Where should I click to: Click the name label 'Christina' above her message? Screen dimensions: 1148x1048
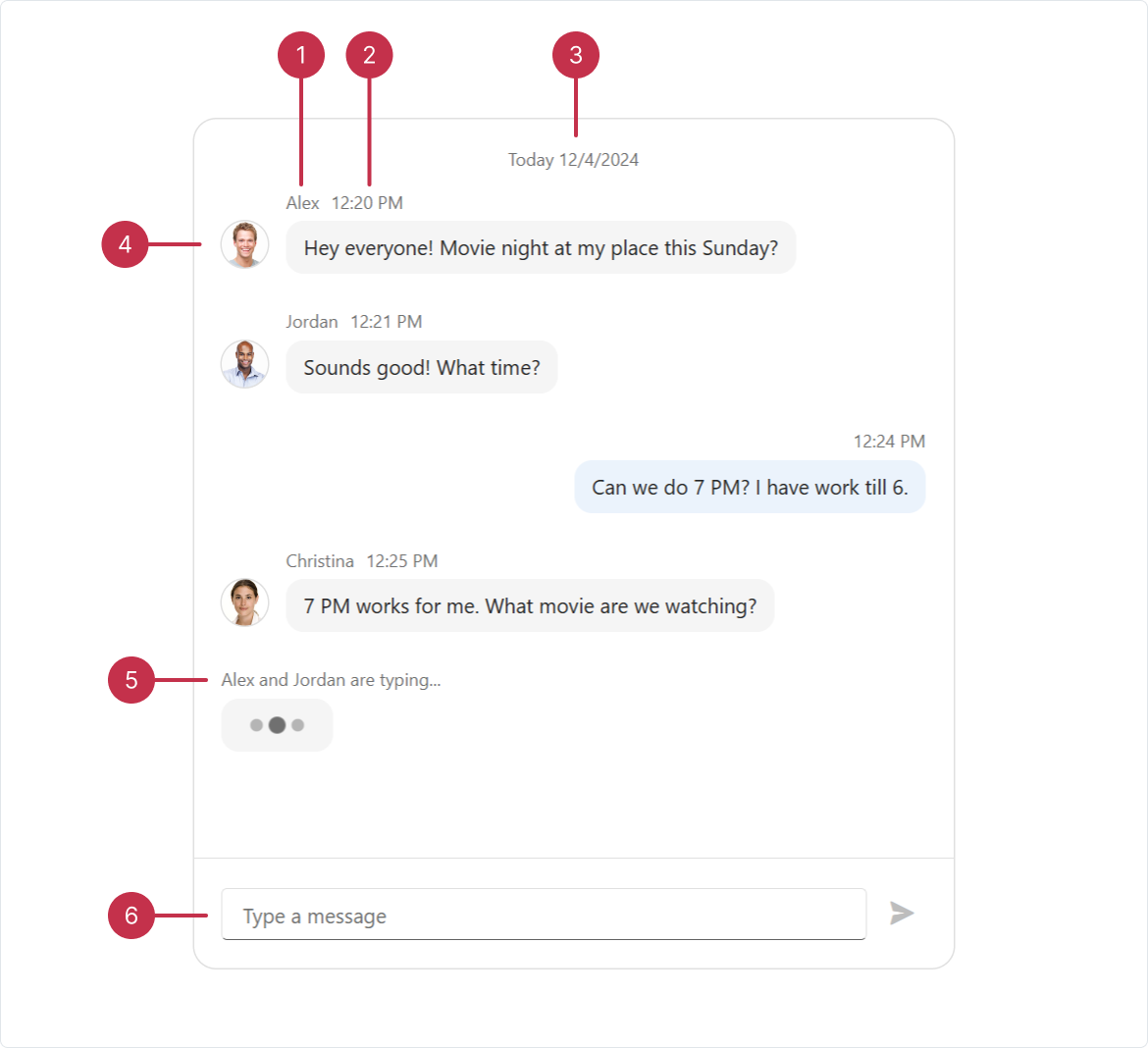(x=320, y=560)
